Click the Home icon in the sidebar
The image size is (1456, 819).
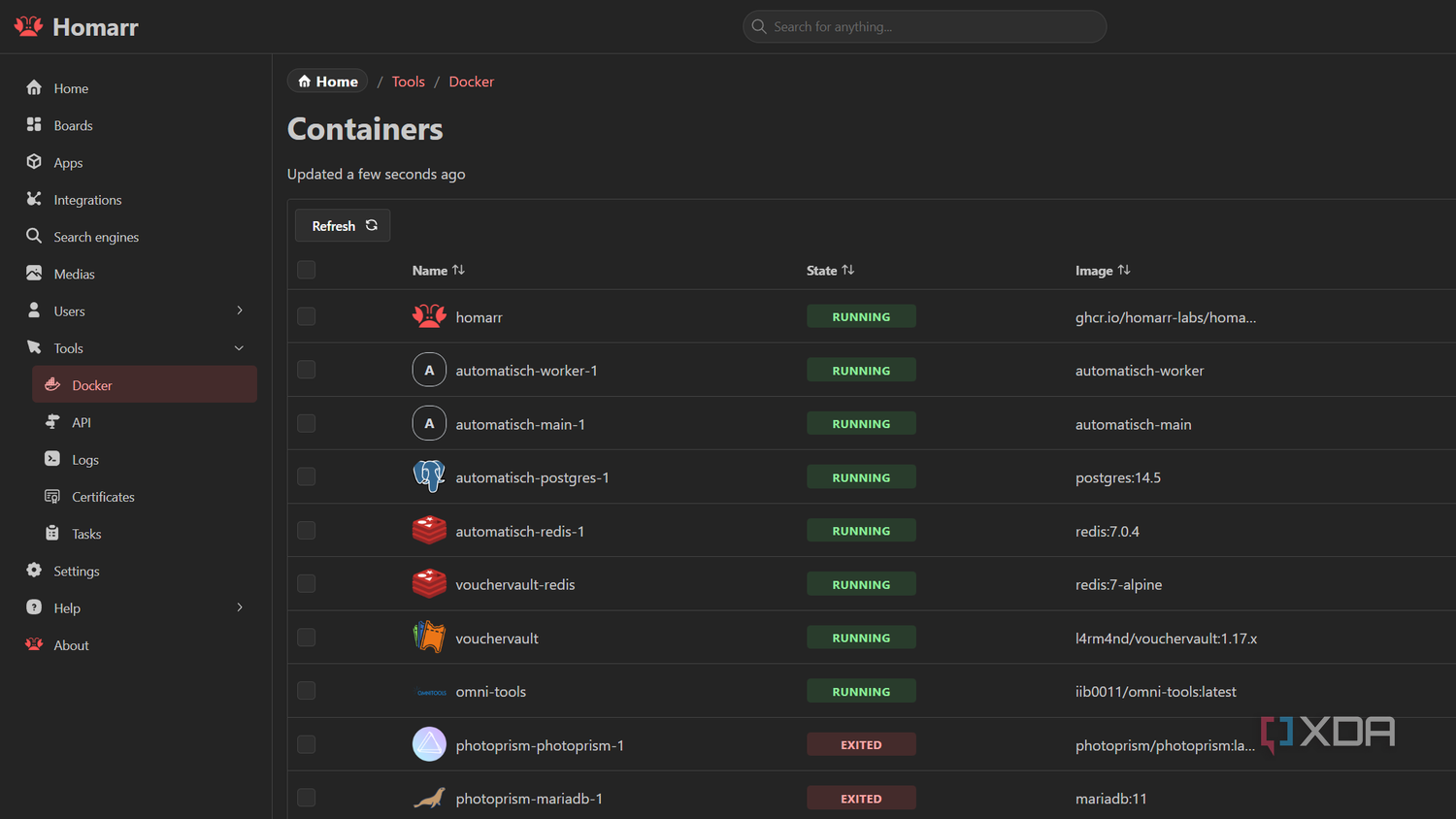[34, 87]
